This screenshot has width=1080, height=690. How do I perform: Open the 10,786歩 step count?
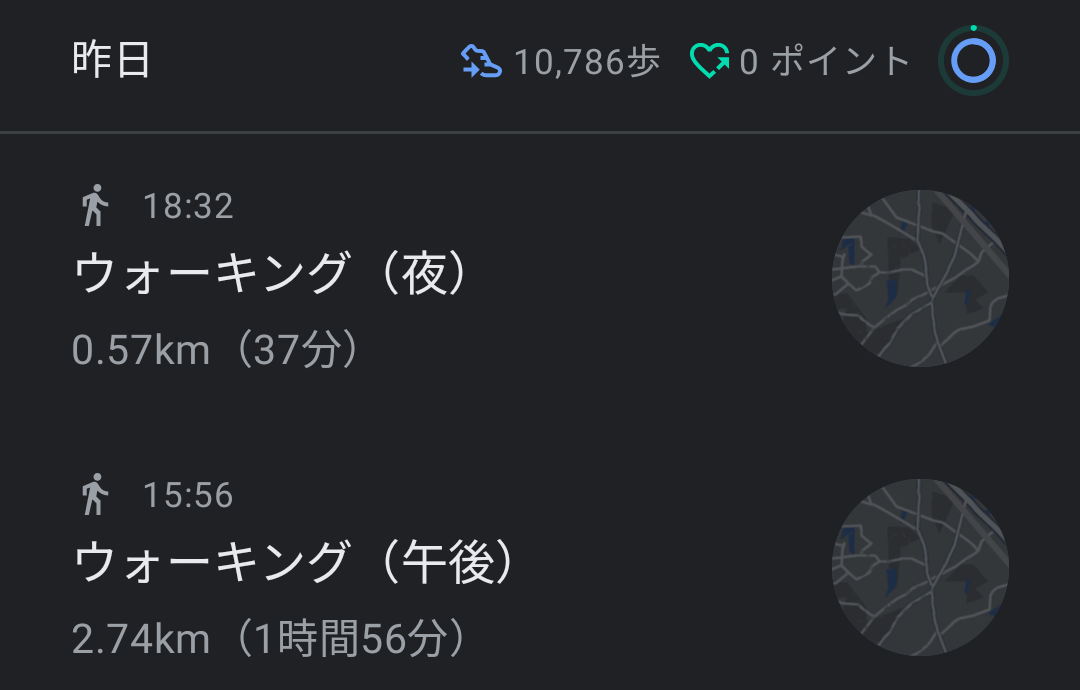[x=587, y=62]
